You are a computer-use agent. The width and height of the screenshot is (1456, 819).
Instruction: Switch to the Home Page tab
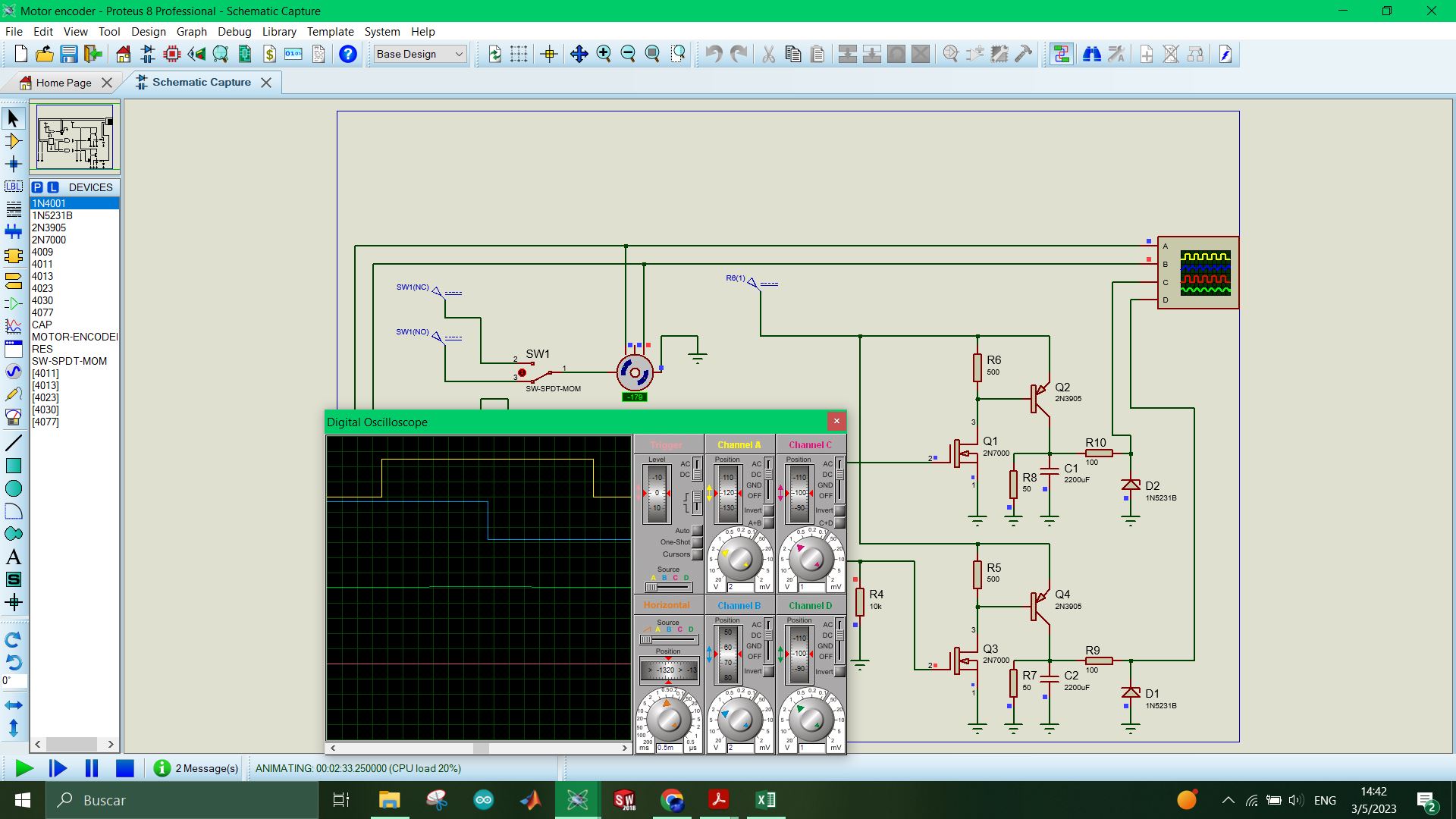[x=64, y=83]
